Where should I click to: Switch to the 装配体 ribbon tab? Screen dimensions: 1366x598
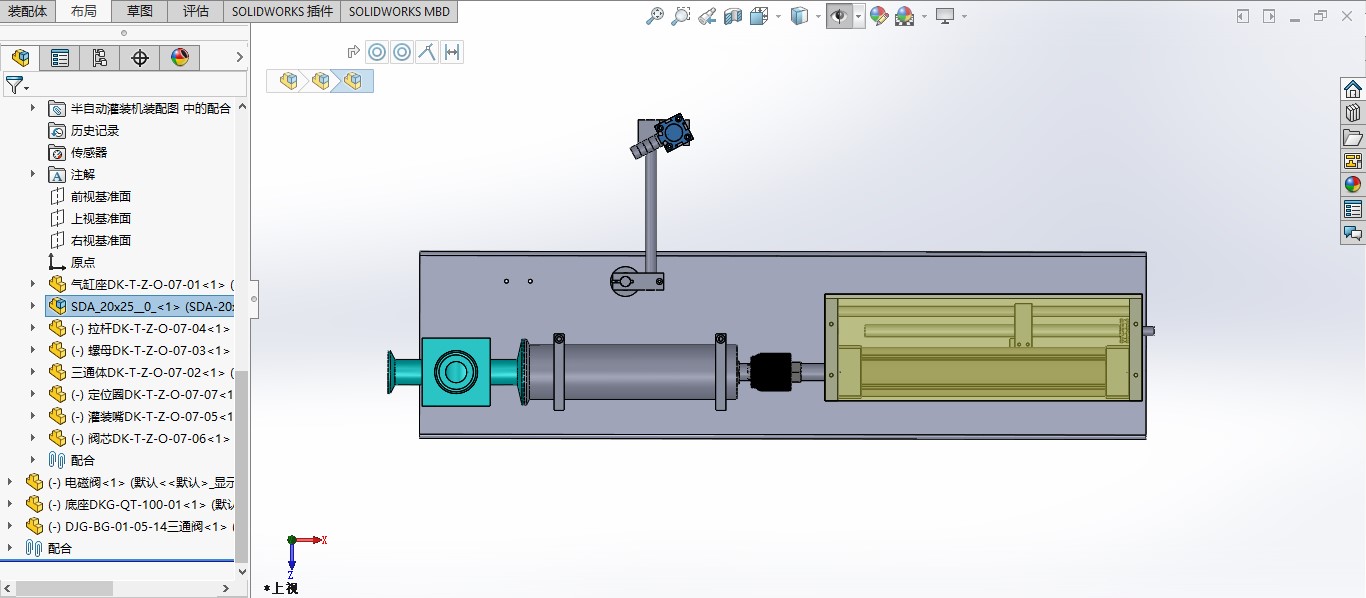pos(27,11)
